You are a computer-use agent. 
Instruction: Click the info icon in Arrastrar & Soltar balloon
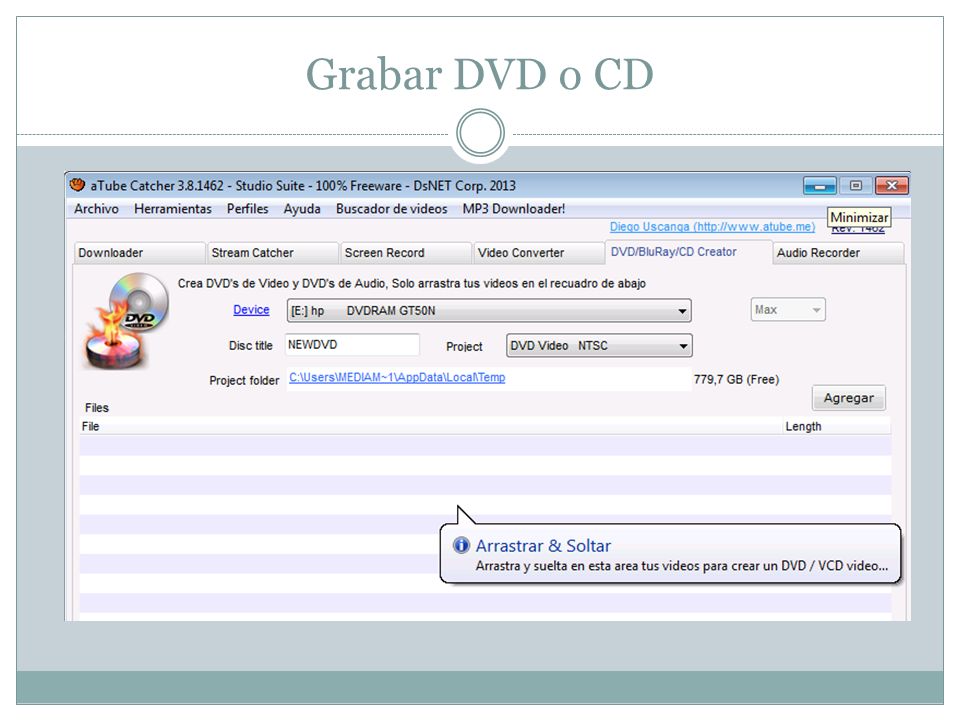coord(461,545)
